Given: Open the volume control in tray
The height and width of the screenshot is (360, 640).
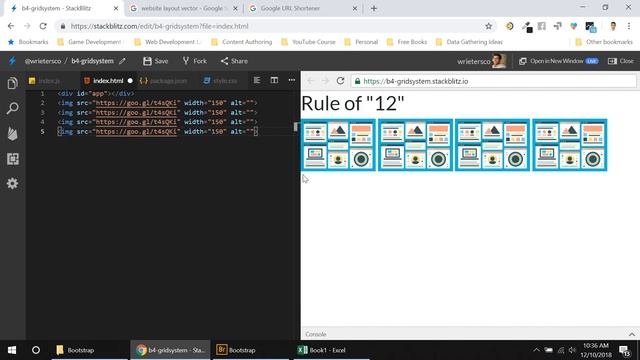Looking at the screenshot, I should click(572, 350).
